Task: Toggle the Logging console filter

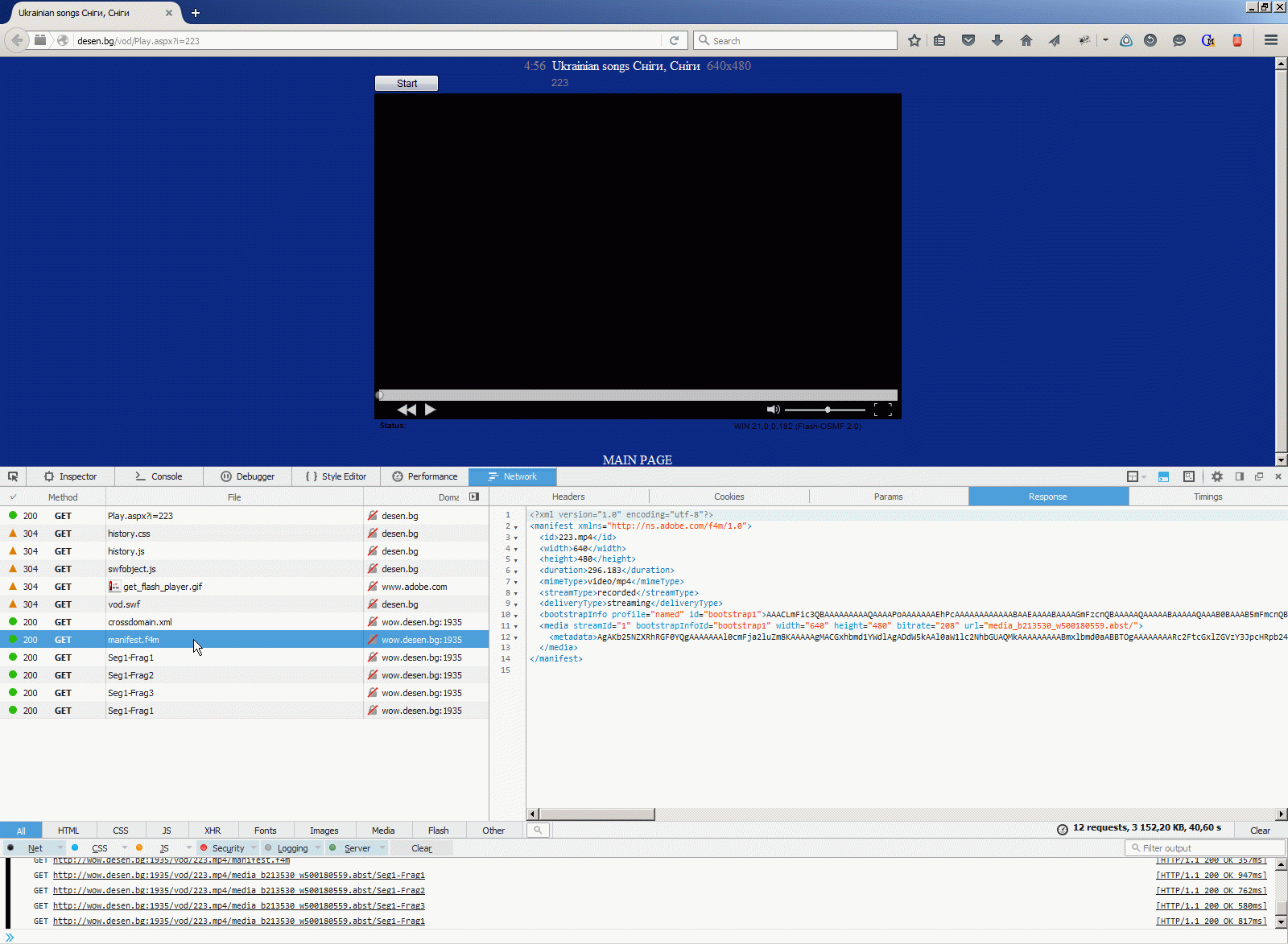Action: click(x=292, y=848)
